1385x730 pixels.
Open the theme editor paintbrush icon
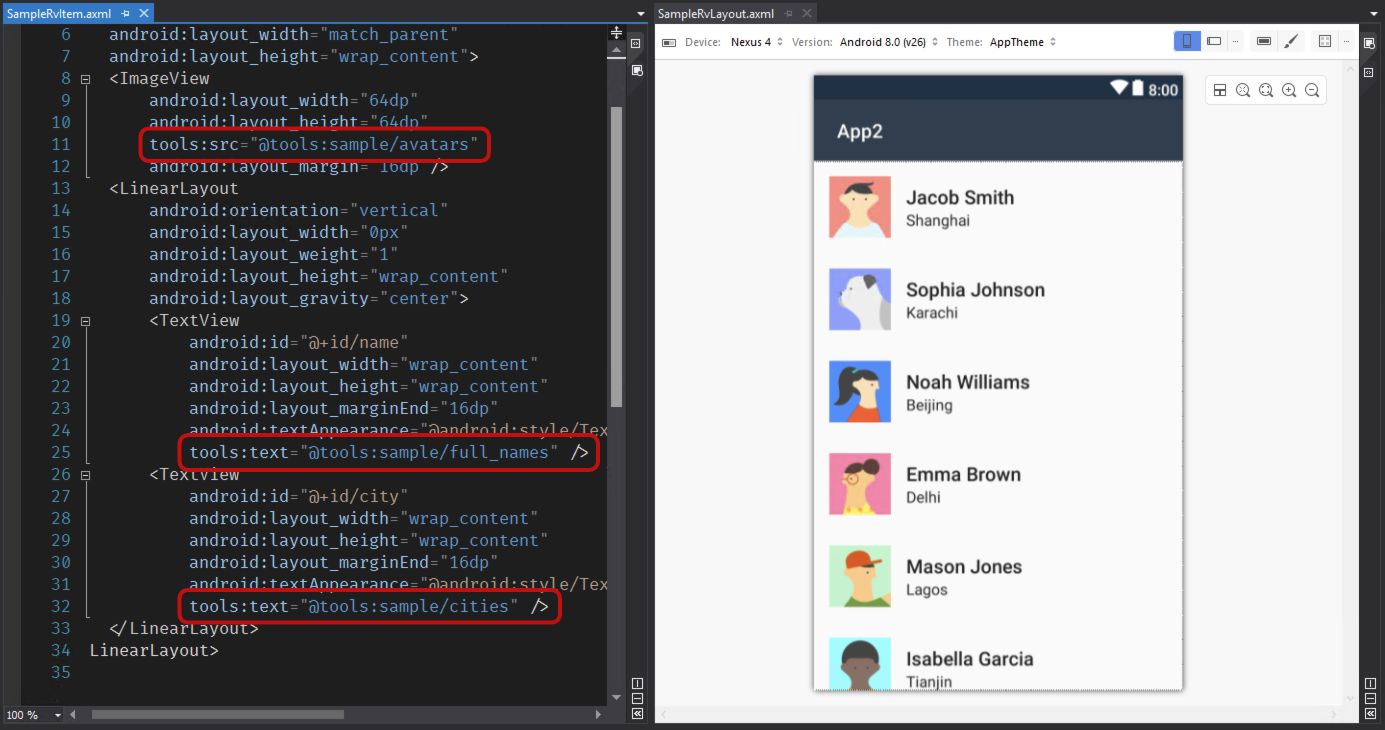pyautogui.click(x=1291, y=42)
